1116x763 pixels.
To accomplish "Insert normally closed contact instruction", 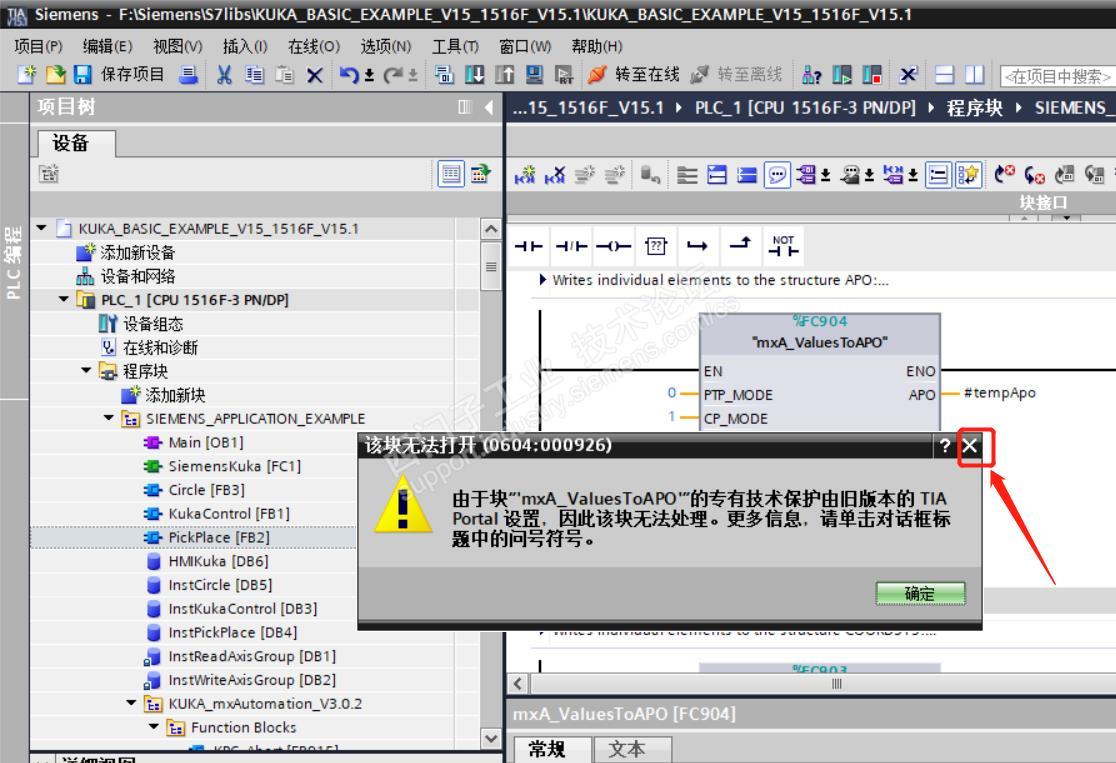I will [x=571, y=246].
